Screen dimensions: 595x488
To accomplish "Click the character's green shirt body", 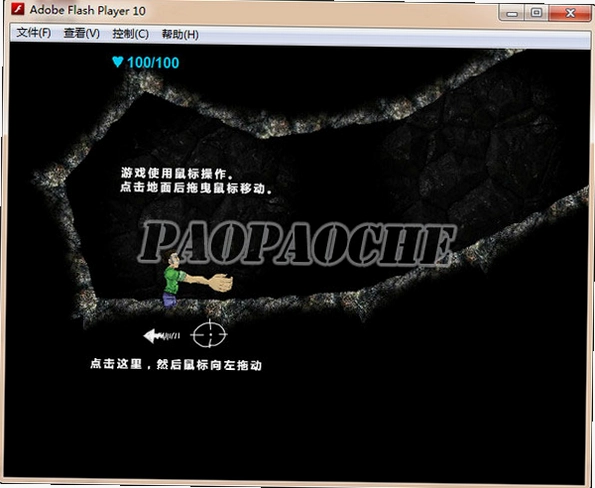I will coord(174,280).
